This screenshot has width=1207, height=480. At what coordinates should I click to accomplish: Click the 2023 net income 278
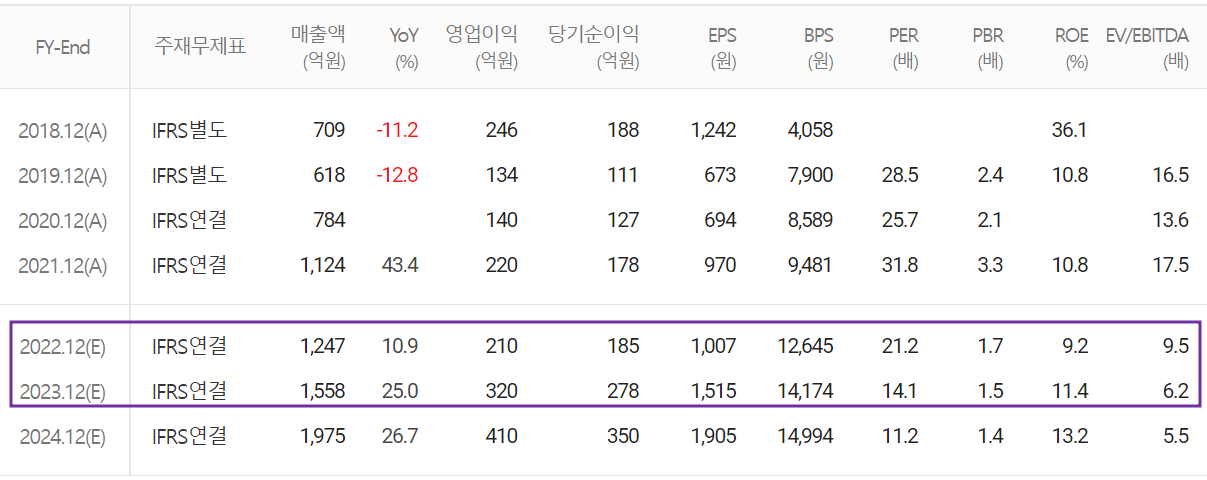click(622, 391)
